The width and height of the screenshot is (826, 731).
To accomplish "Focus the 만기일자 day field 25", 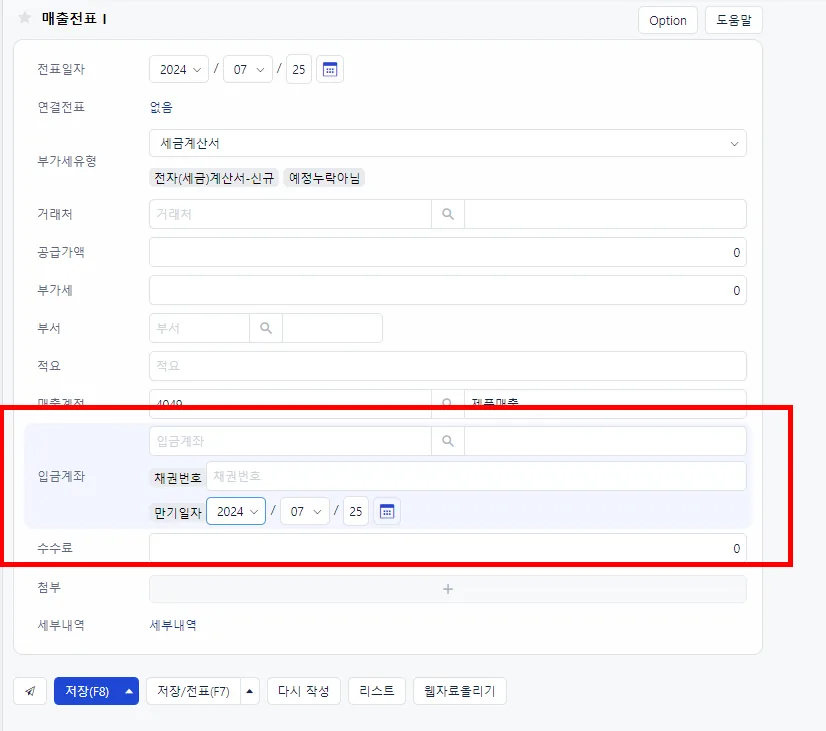I will 356,511.
